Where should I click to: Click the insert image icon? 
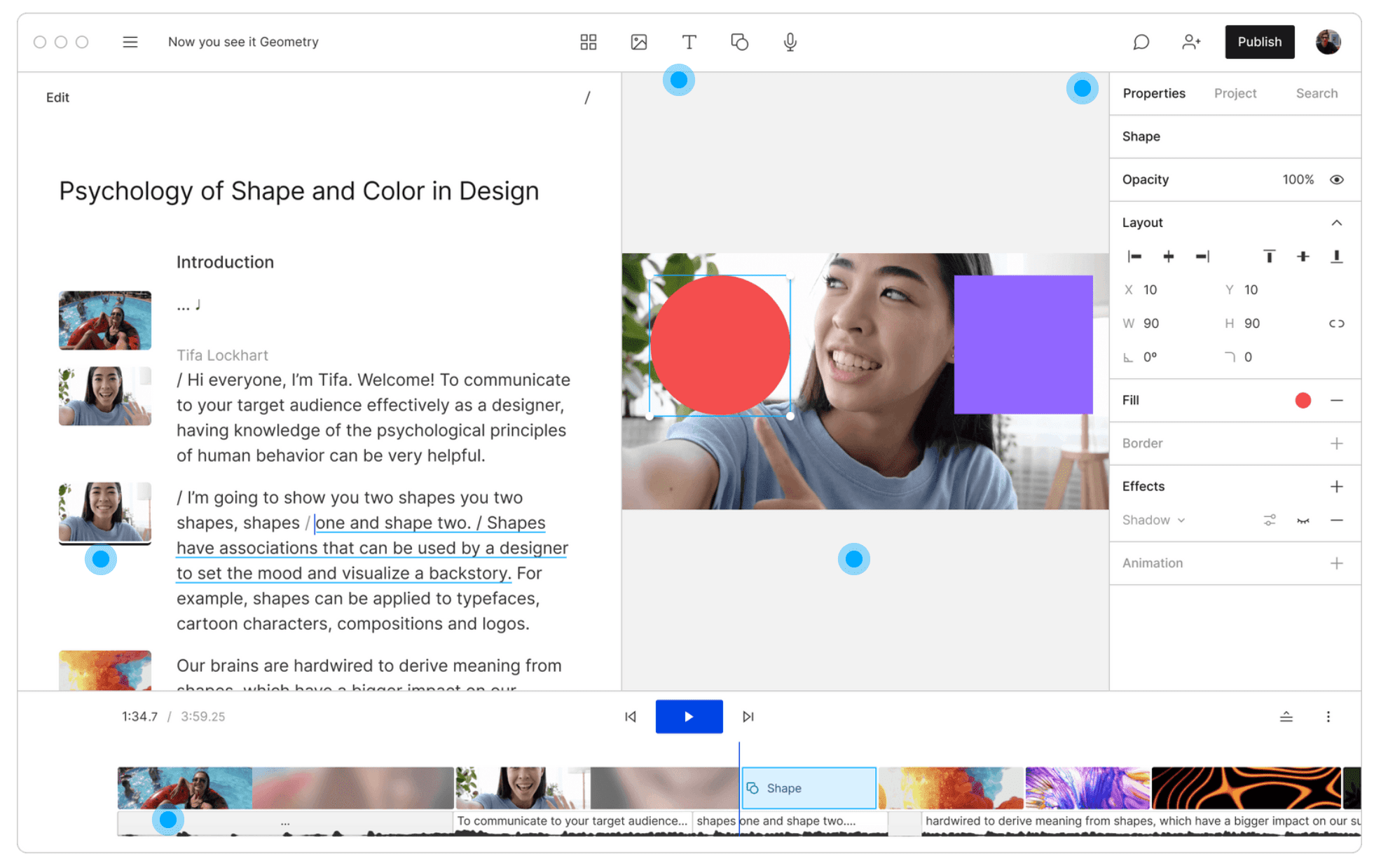(638, 42)
